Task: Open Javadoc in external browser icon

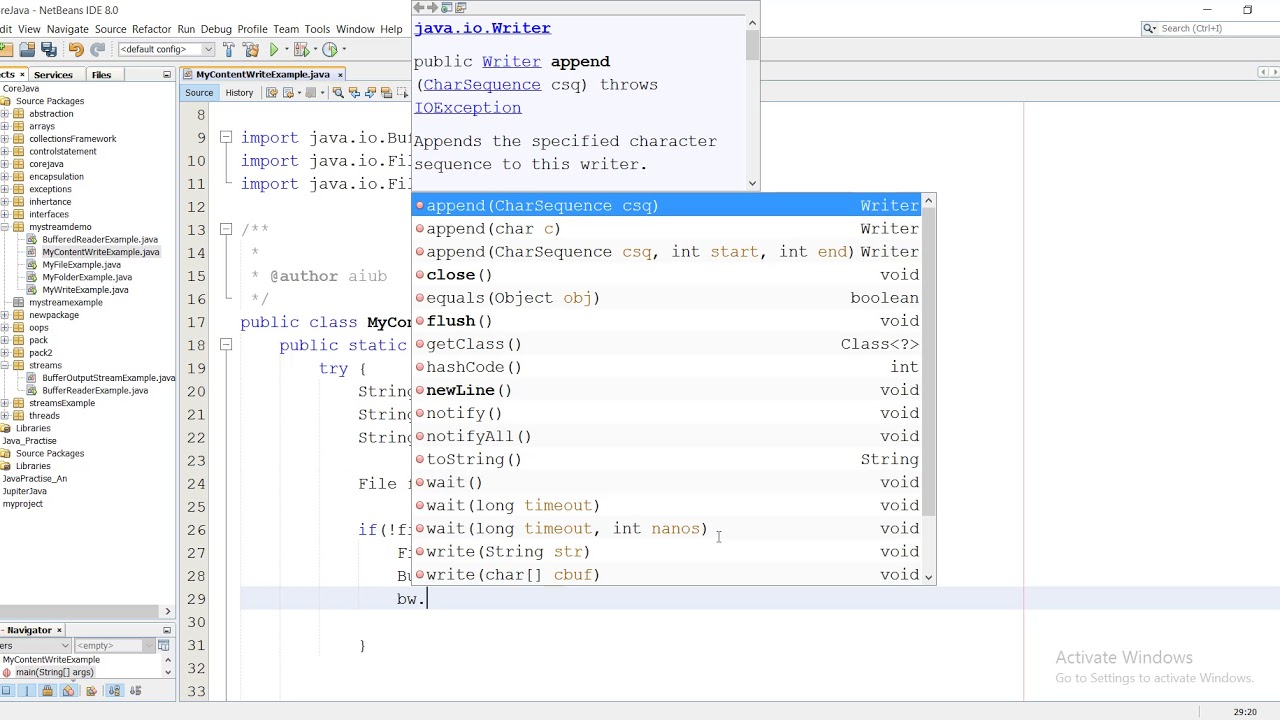Action: [447, 8]
